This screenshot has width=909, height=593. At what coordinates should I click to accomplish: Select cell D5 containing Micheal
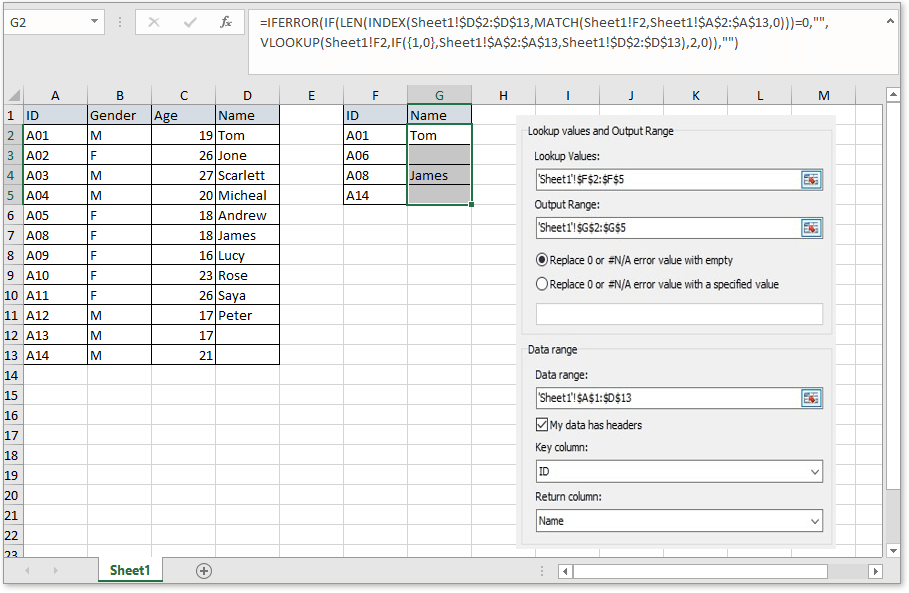(x=247, y=195)
